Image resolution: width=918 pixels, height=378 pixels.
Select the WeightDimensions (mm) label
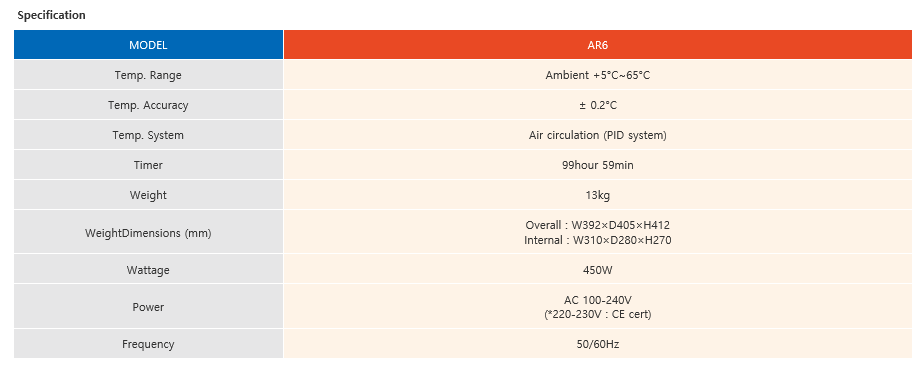(148, 233)
